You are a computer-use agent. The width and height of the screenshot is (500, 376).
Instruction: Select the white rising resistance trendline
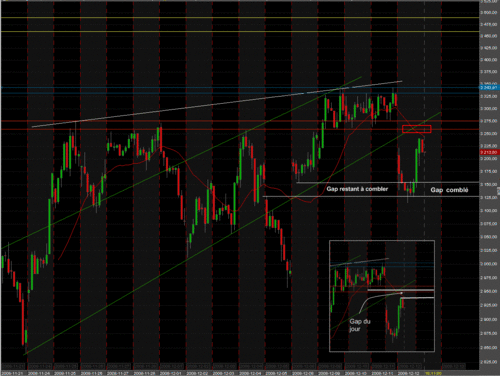(217, 104)
